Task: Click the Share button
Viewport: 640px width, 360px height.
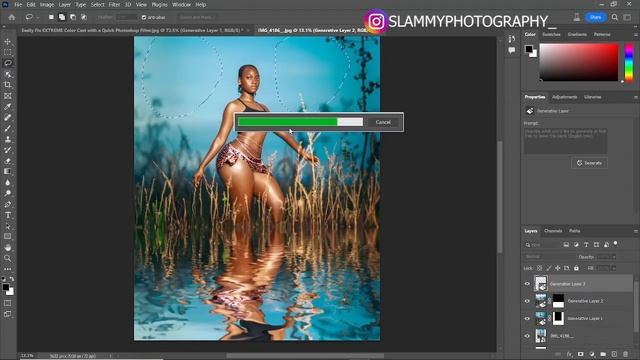Action: pos(595,17)
